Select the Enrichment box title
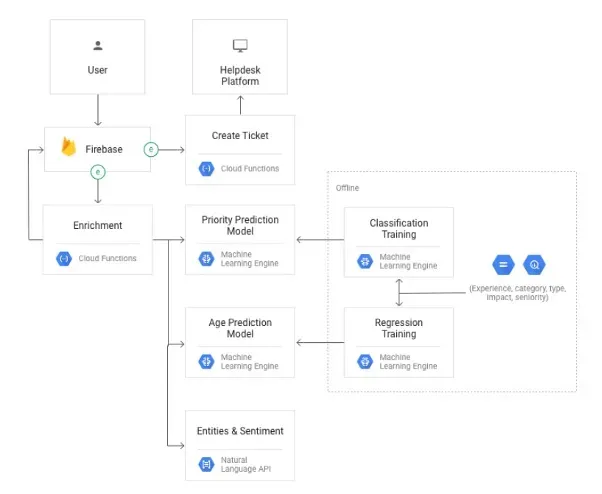The height and width of the screenshot is (494, 602). (97, 225)
